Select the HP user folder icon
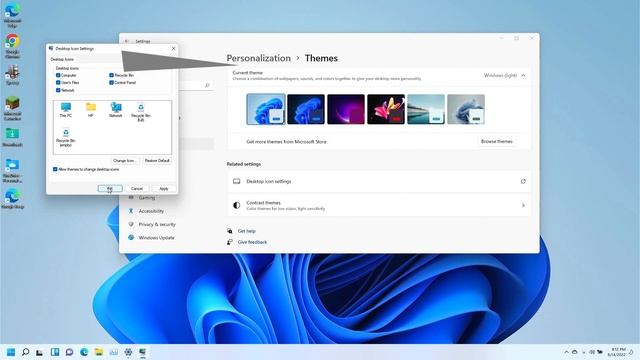Image resolution: width=640 pixels, height=360 pixels. 91,110
